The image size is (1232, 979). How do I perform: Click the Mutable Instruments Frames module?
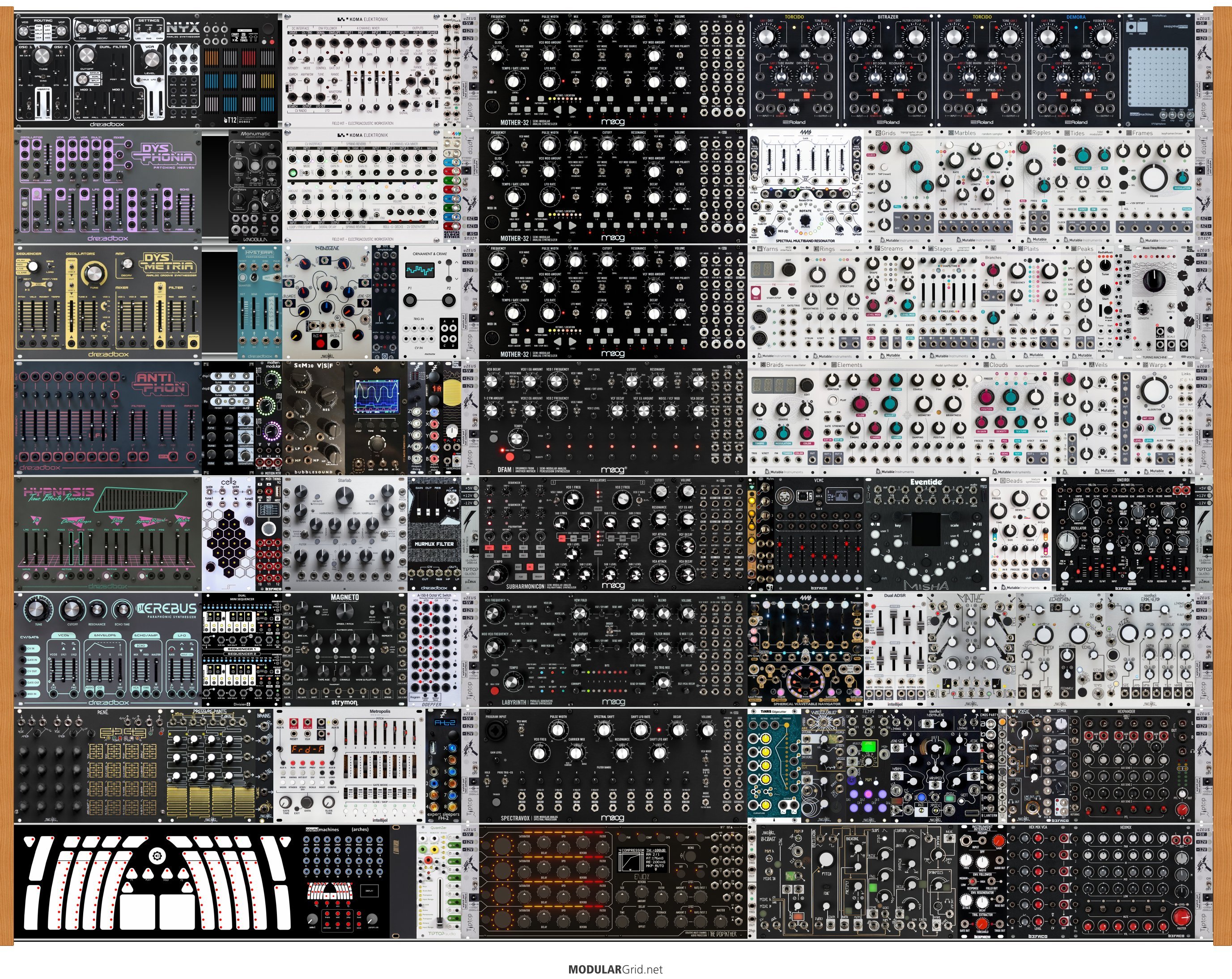point(1155,186)
